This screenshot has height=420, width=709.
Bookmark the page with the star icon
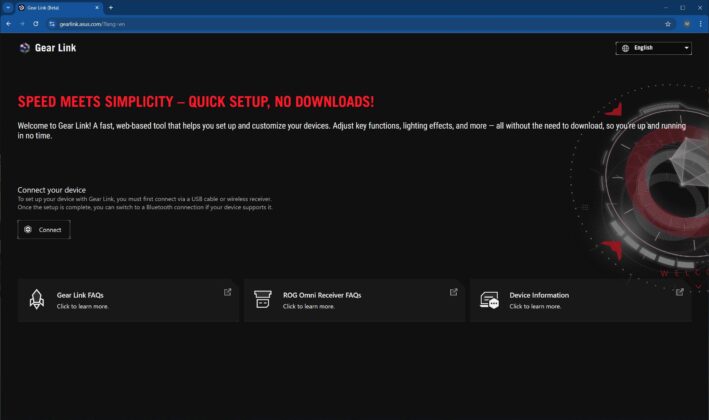(x=668, y=24)
